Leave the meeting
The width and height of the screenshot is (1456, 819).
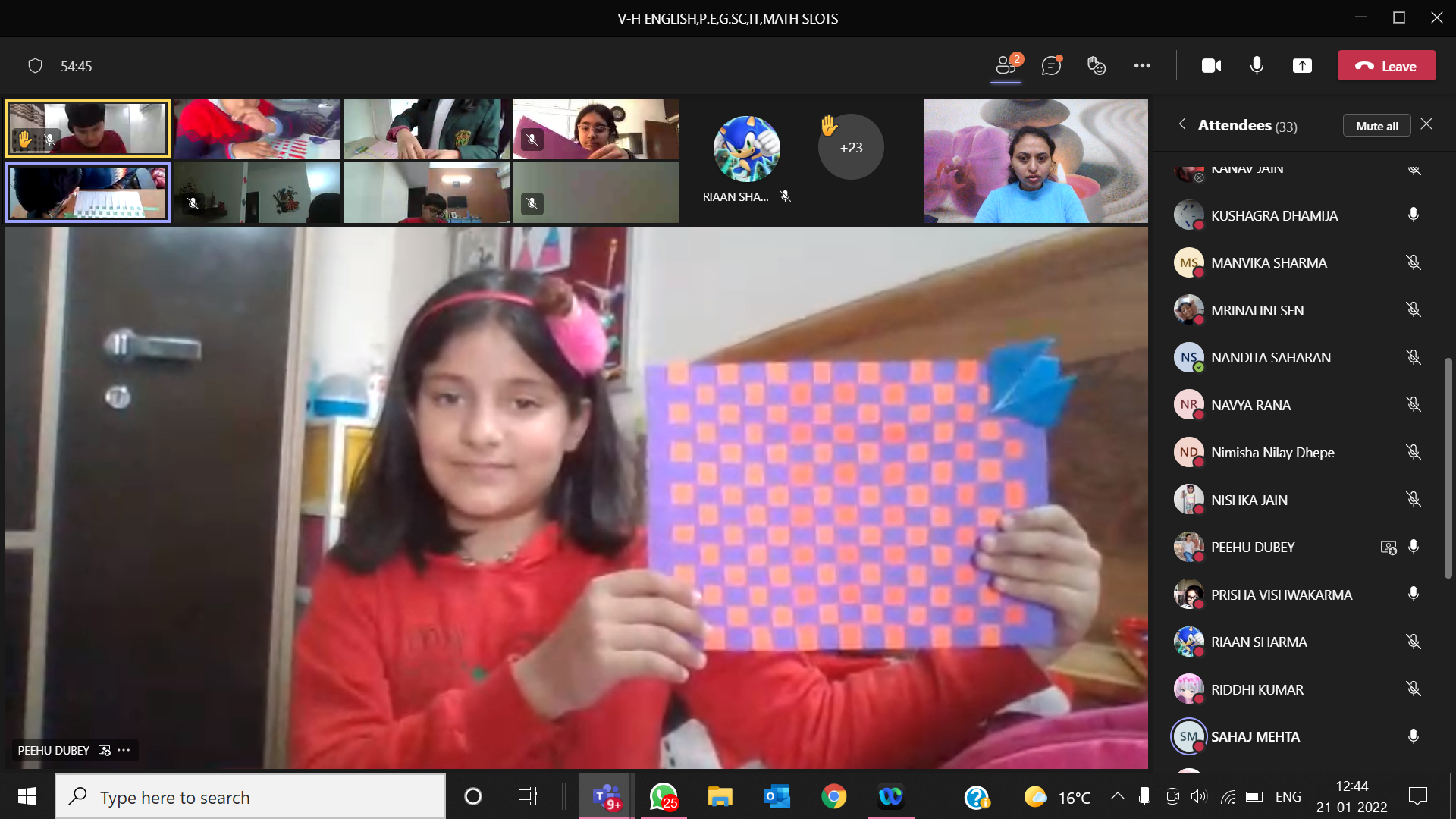[x=1386, y=66]
